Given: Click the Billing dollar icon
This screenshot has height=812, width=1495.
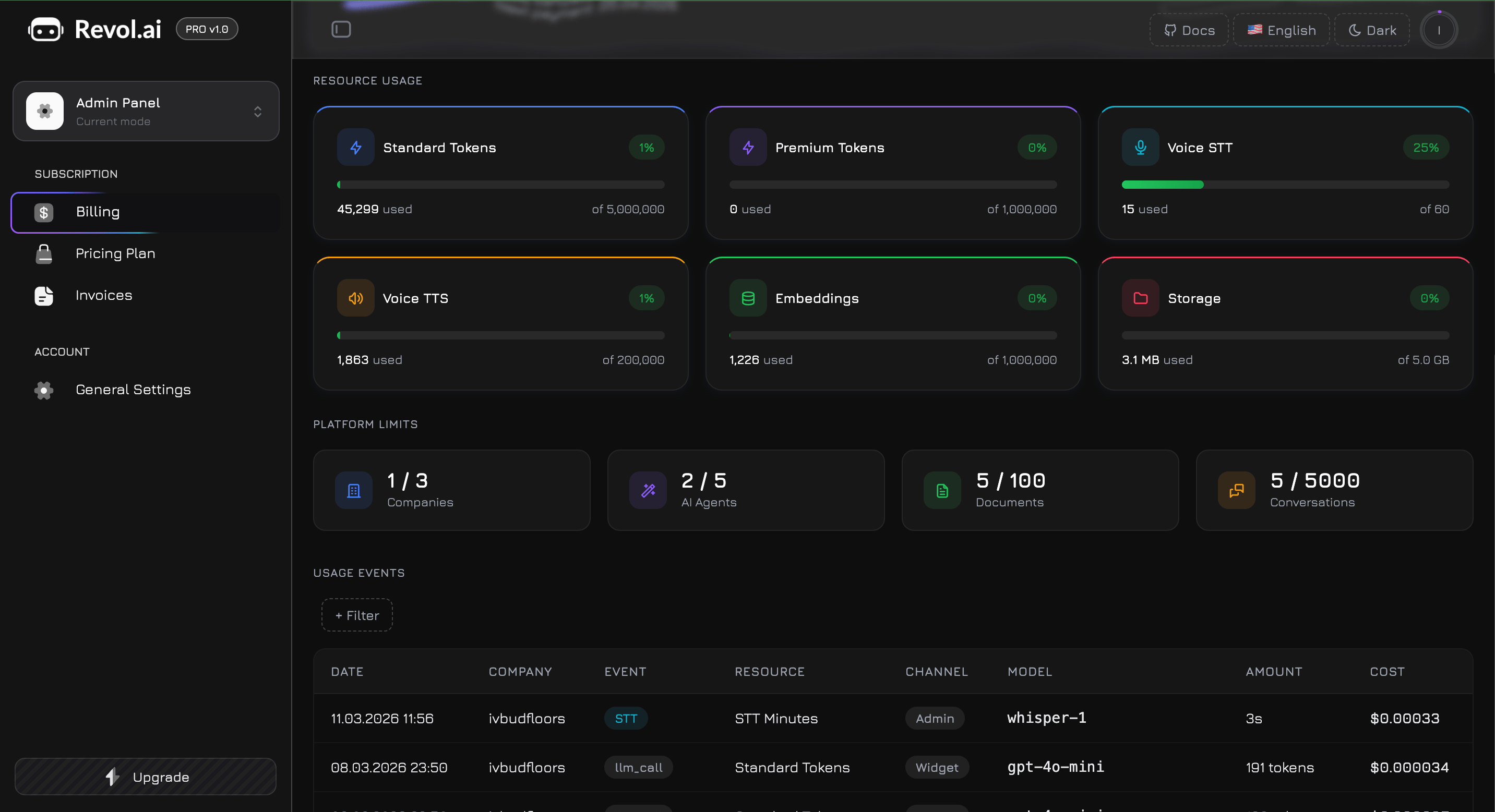Looking at the screenshot, I should (x=43, y=212).
